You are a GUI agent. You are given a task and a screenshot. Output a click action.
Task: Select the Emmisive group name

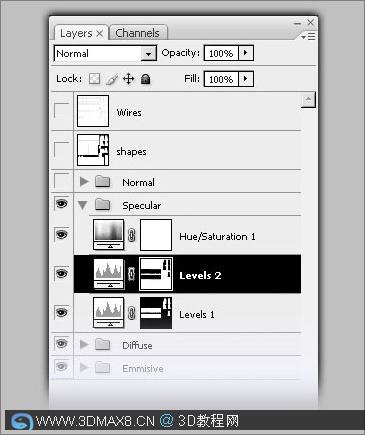tap(143, 369)
